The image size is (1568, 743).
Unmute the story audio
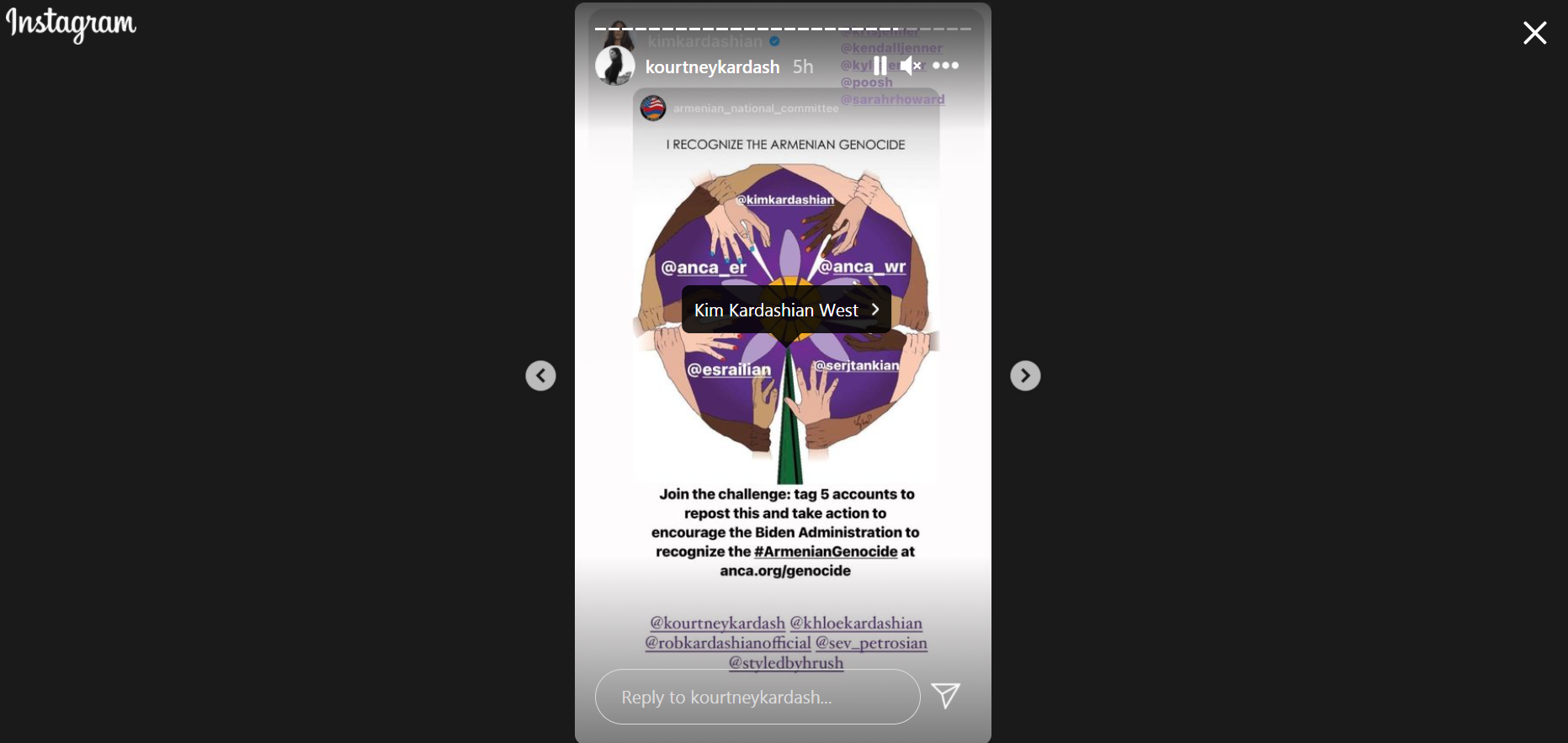(911, 66)
